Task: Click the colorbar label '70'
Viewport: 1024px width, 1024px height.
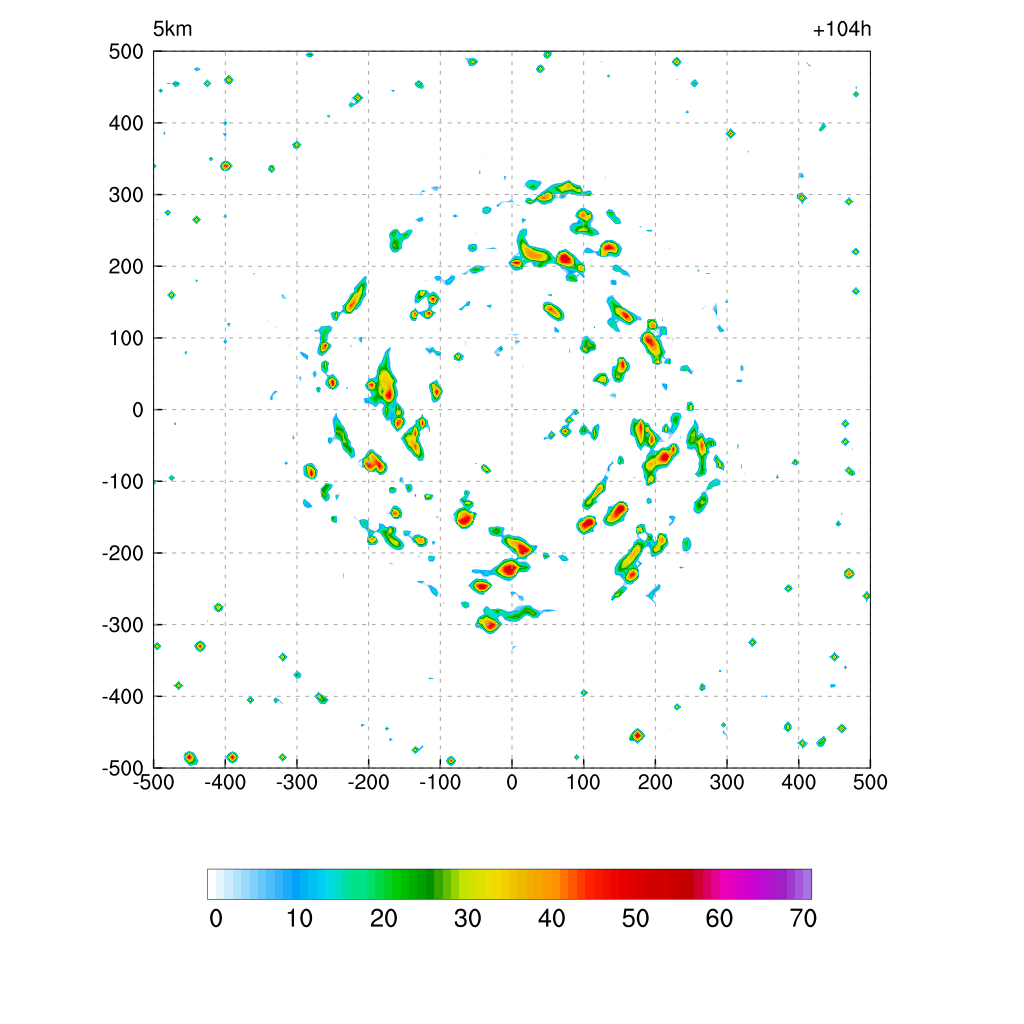Action: [x=803, y=919]
